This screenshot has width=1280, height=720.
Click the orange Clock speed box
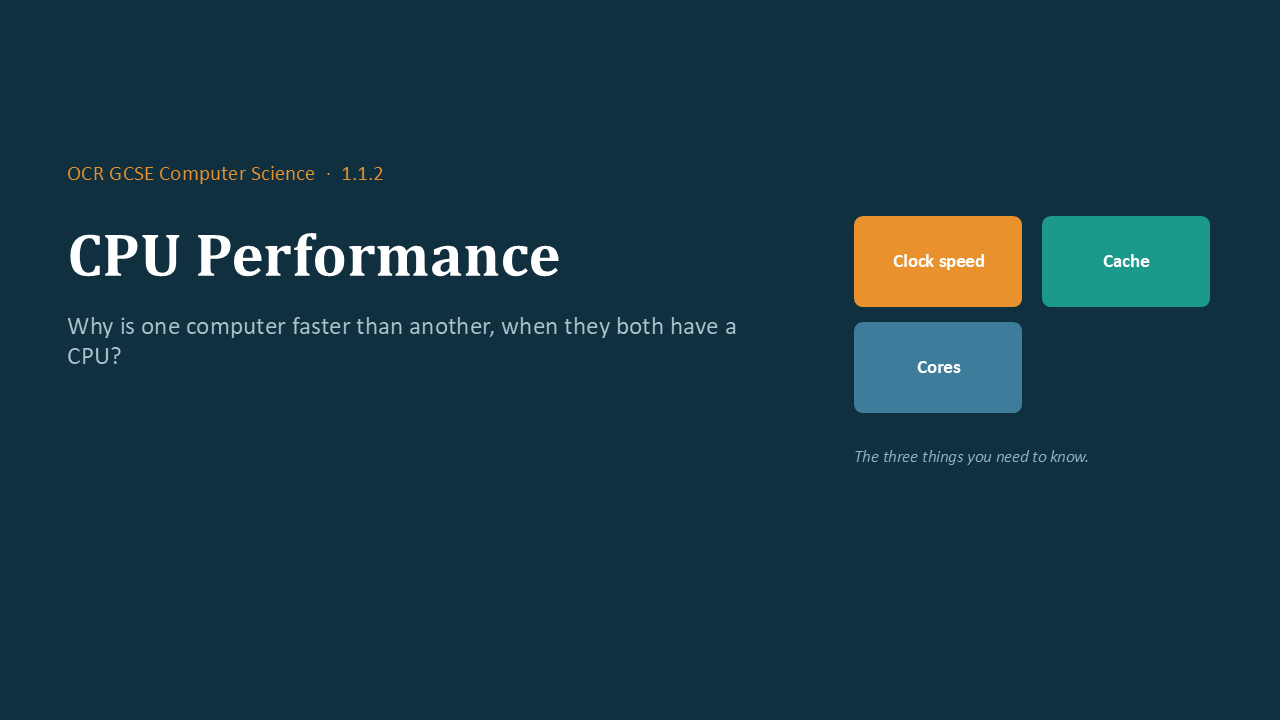click(x=938, y=261)
